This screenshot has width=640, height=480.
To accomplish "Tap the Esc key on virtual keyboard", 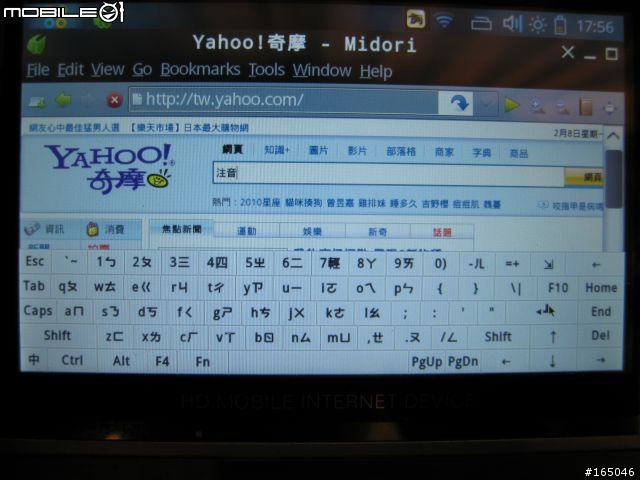I will (35, 261).
